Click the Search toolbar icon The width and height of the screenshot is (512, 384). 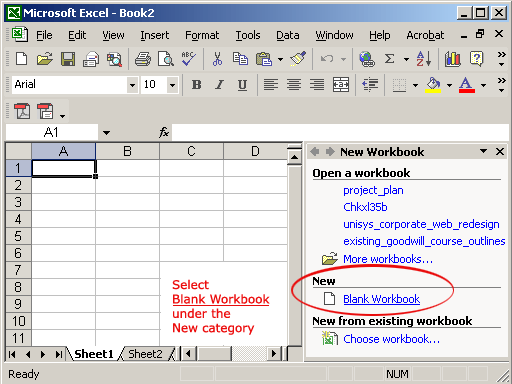tap(114, 59)
